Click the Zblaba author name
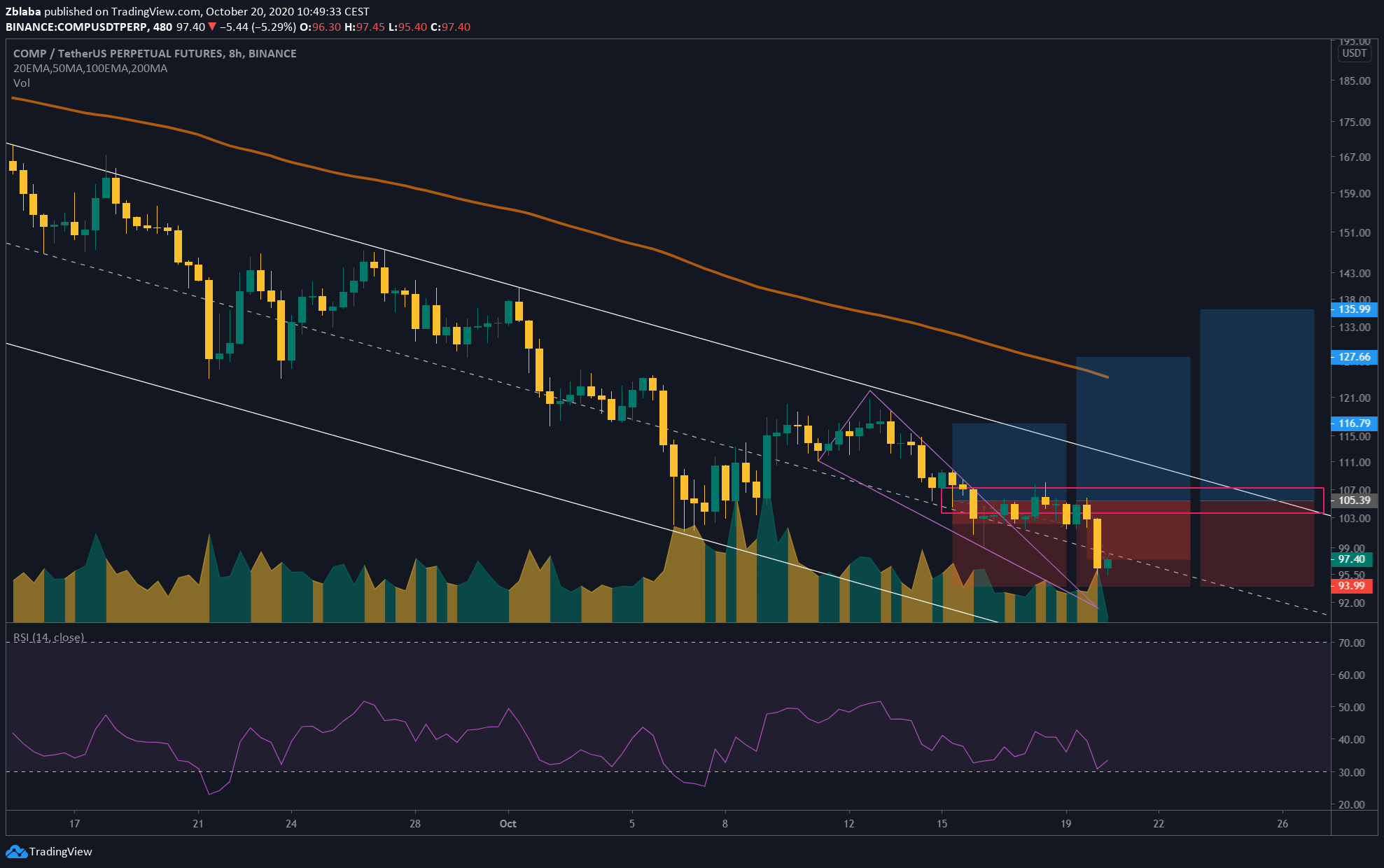The height and width of the screenshot is (868, 1384). pyautogui.click(x=23, y=11)
